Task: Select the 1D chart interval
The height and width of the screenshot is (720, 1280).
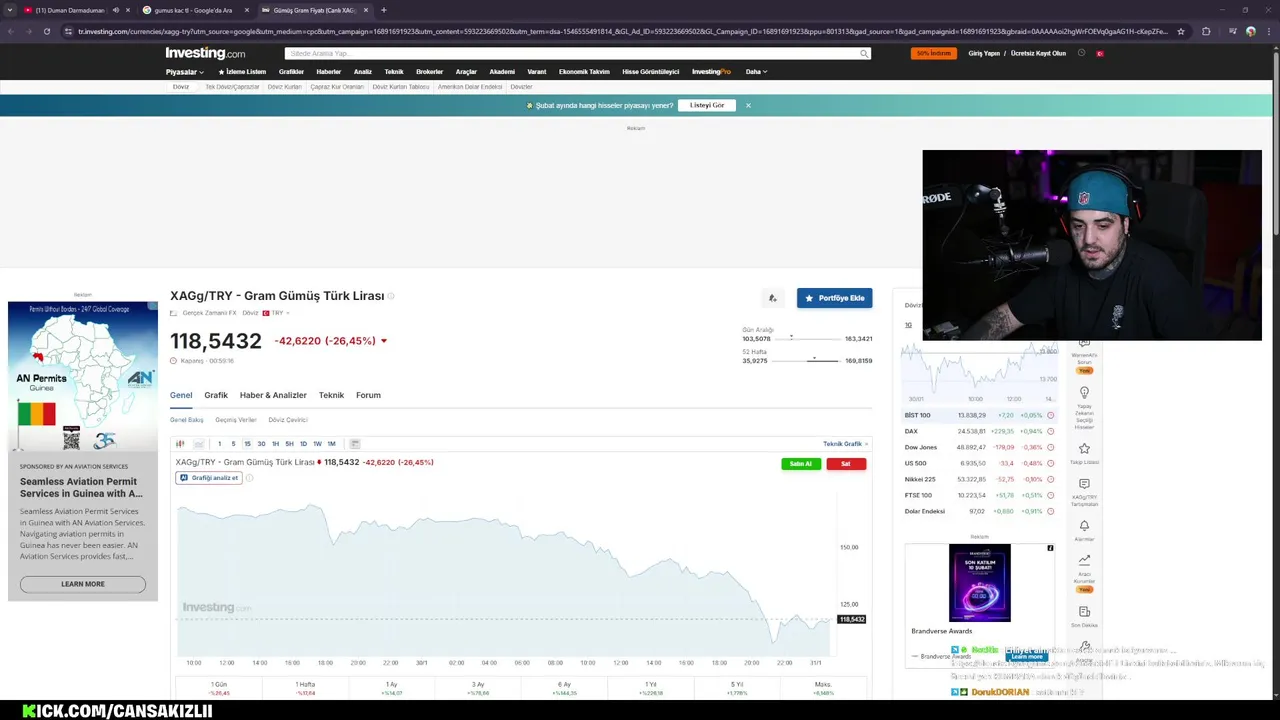Action: click(x=303, y=444)
